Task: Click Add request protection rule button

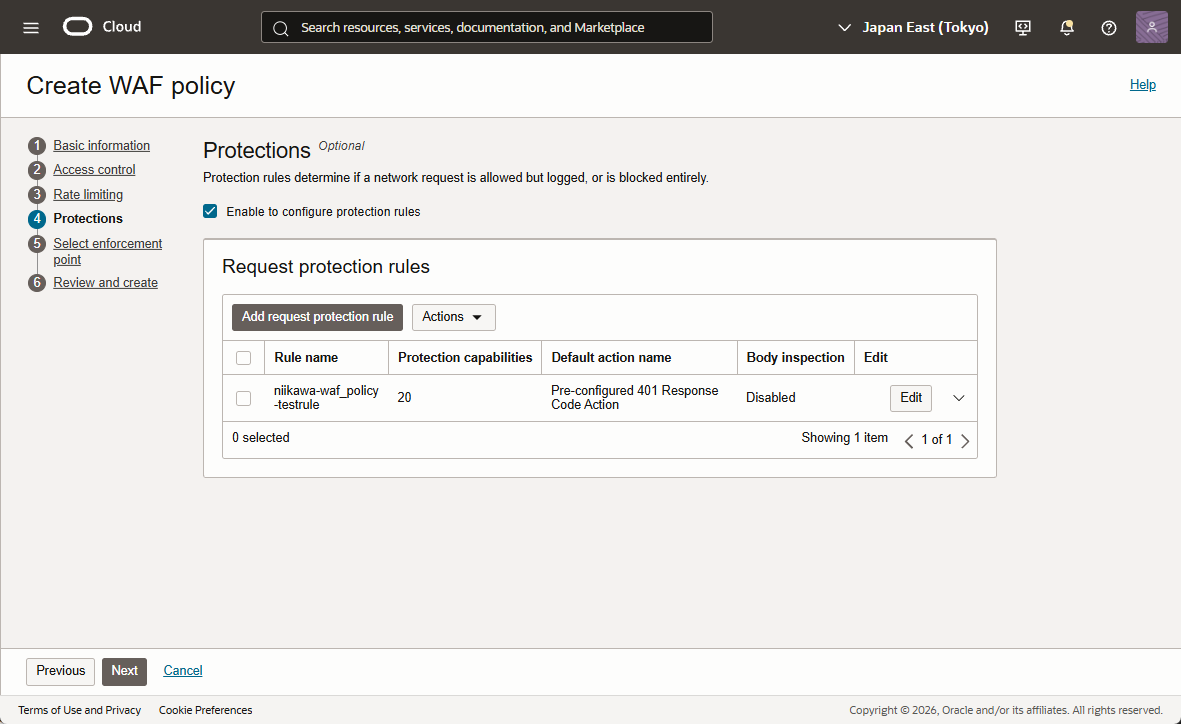Action: tap(317, 317)
